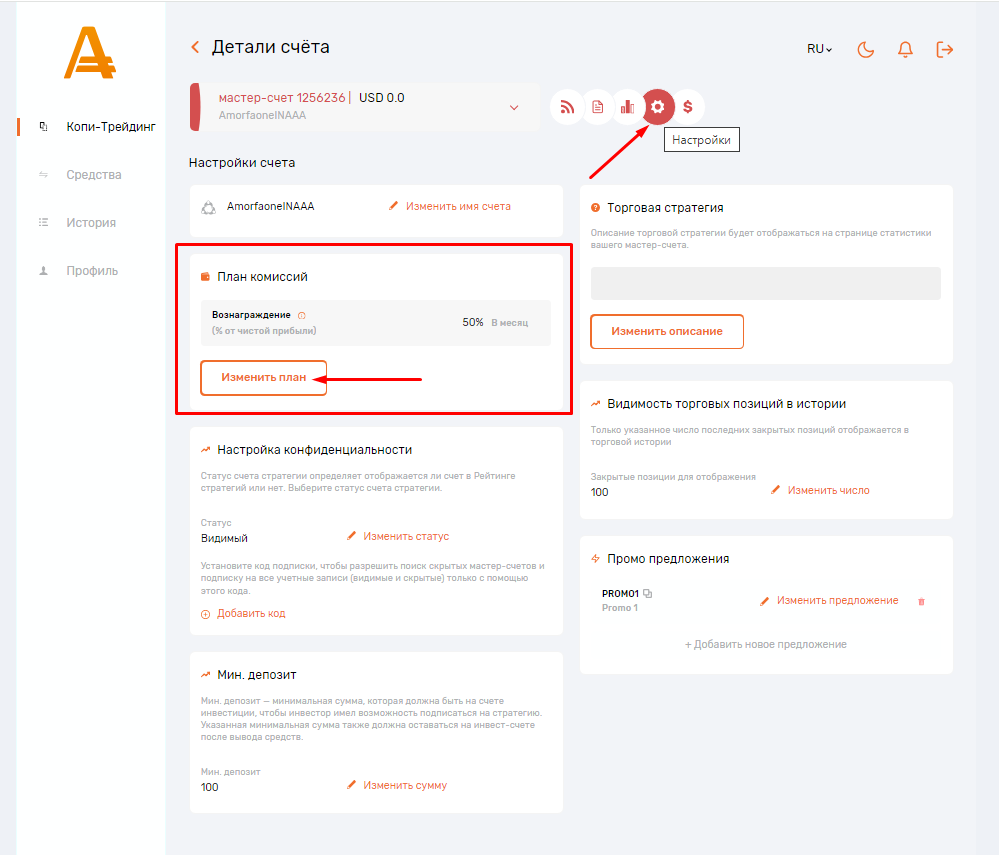Copy the PROMO1 code icon
The width and height of the screenshot is (999, 855).
[x=648, y=594]
